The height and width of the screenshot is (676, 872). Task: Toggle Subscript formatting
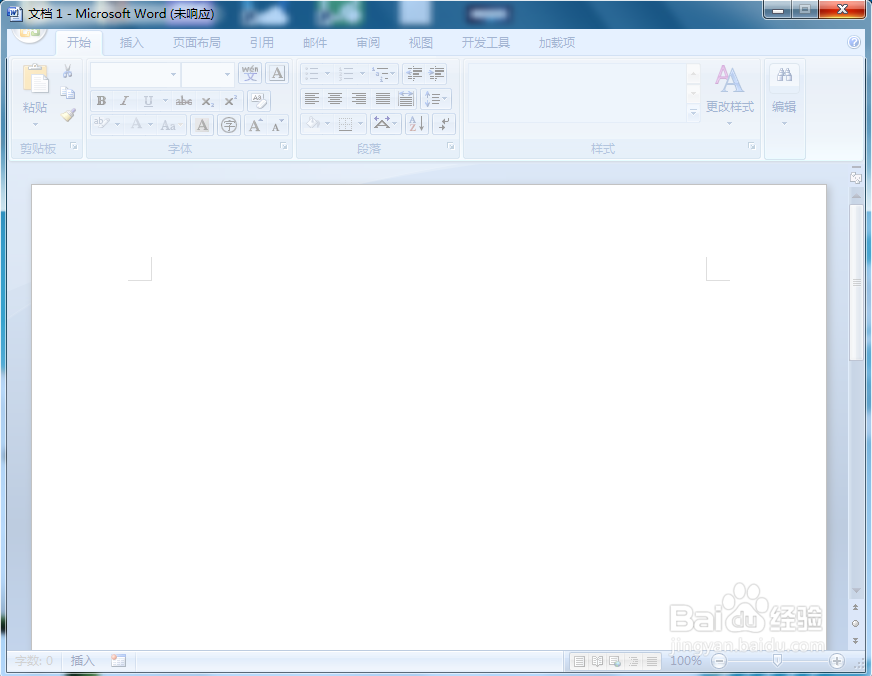(x=207, y=101)
